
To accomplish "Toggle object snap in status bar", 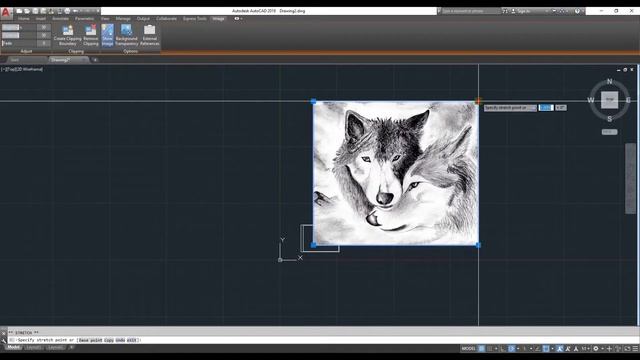I will (x=546, y=349).
